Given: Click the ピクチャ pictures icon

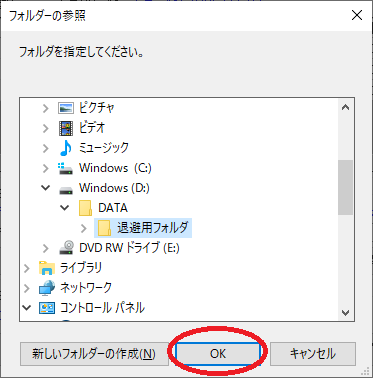Looking at the screenshot, I should coord(66,108).
